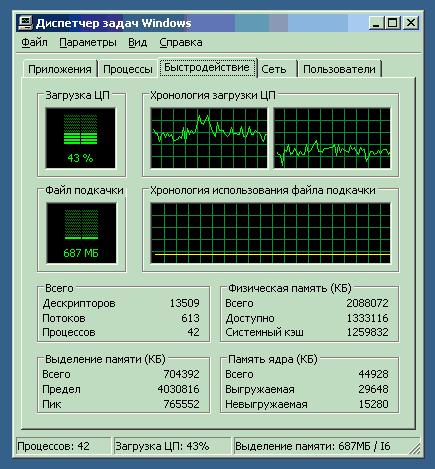
Task: Click the Память ядра (КБ) group label
Action: point(272,359)
